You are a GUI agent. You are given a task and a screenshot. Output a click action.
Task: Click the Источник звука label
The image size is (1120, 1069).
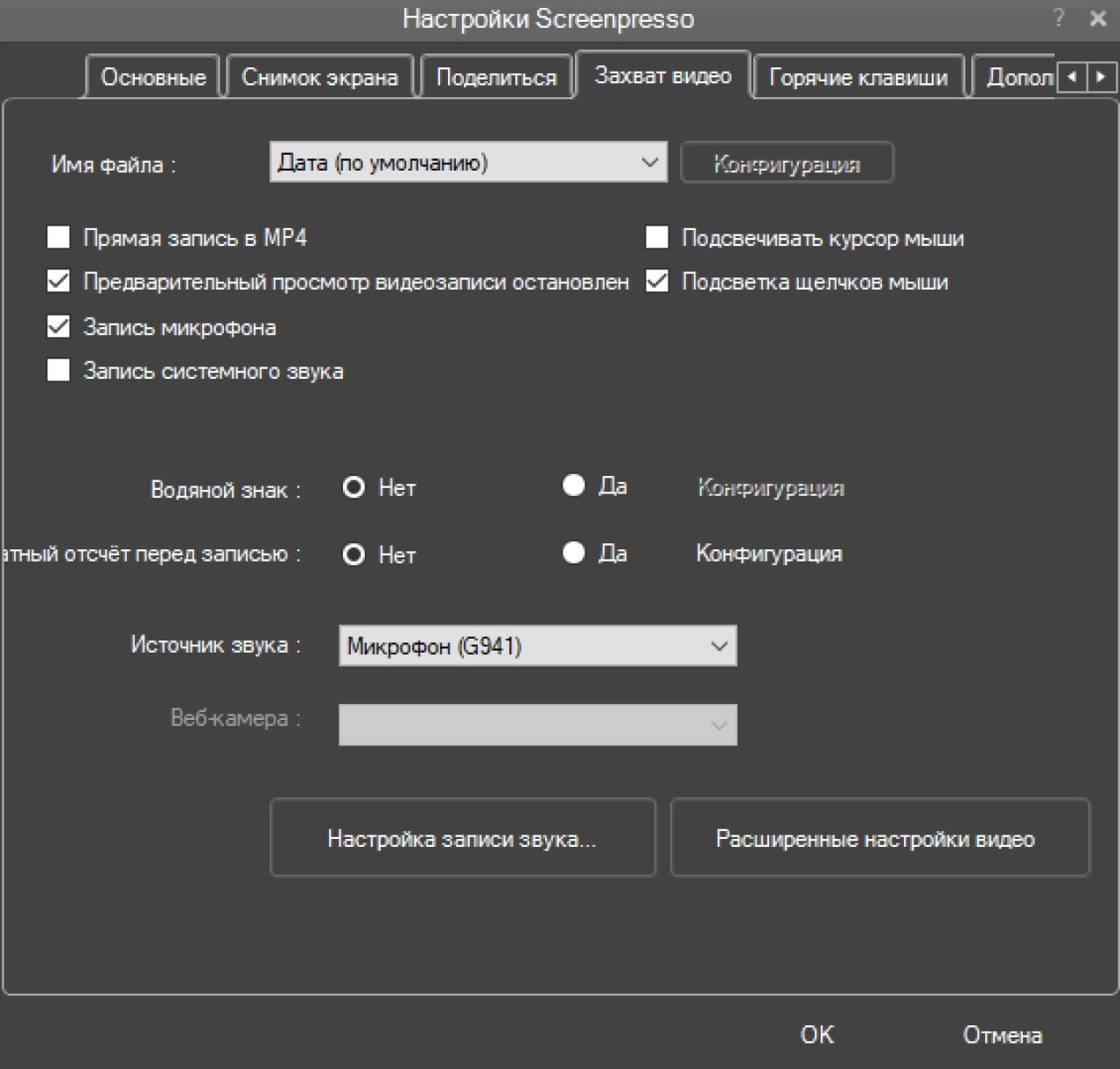tap(216, 646)
